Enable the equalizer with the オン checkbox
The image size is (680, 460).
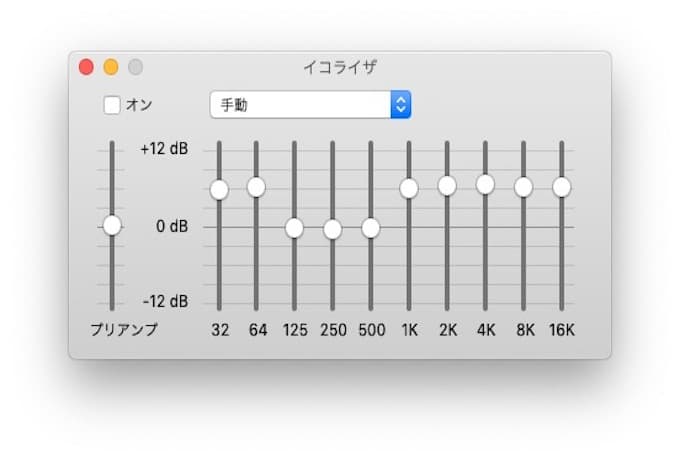point(112,105)
